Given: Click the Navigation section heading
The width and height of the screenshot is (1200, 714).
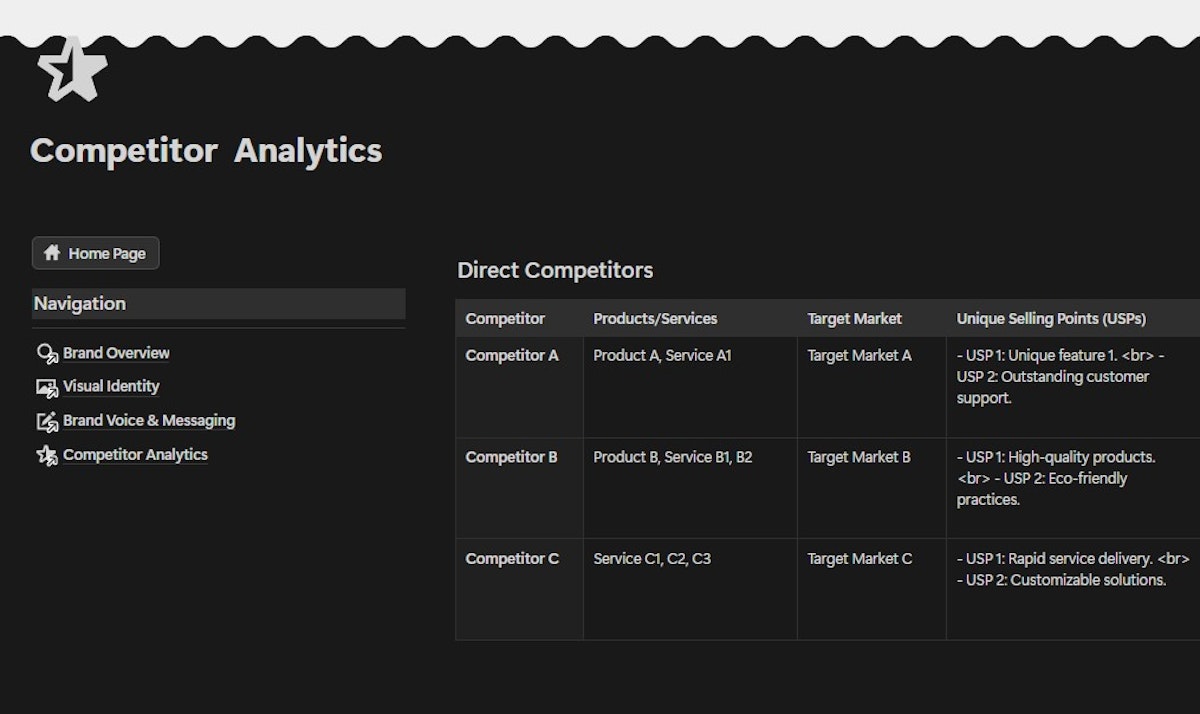Looking at the screenshot, I should coord(80,303).
